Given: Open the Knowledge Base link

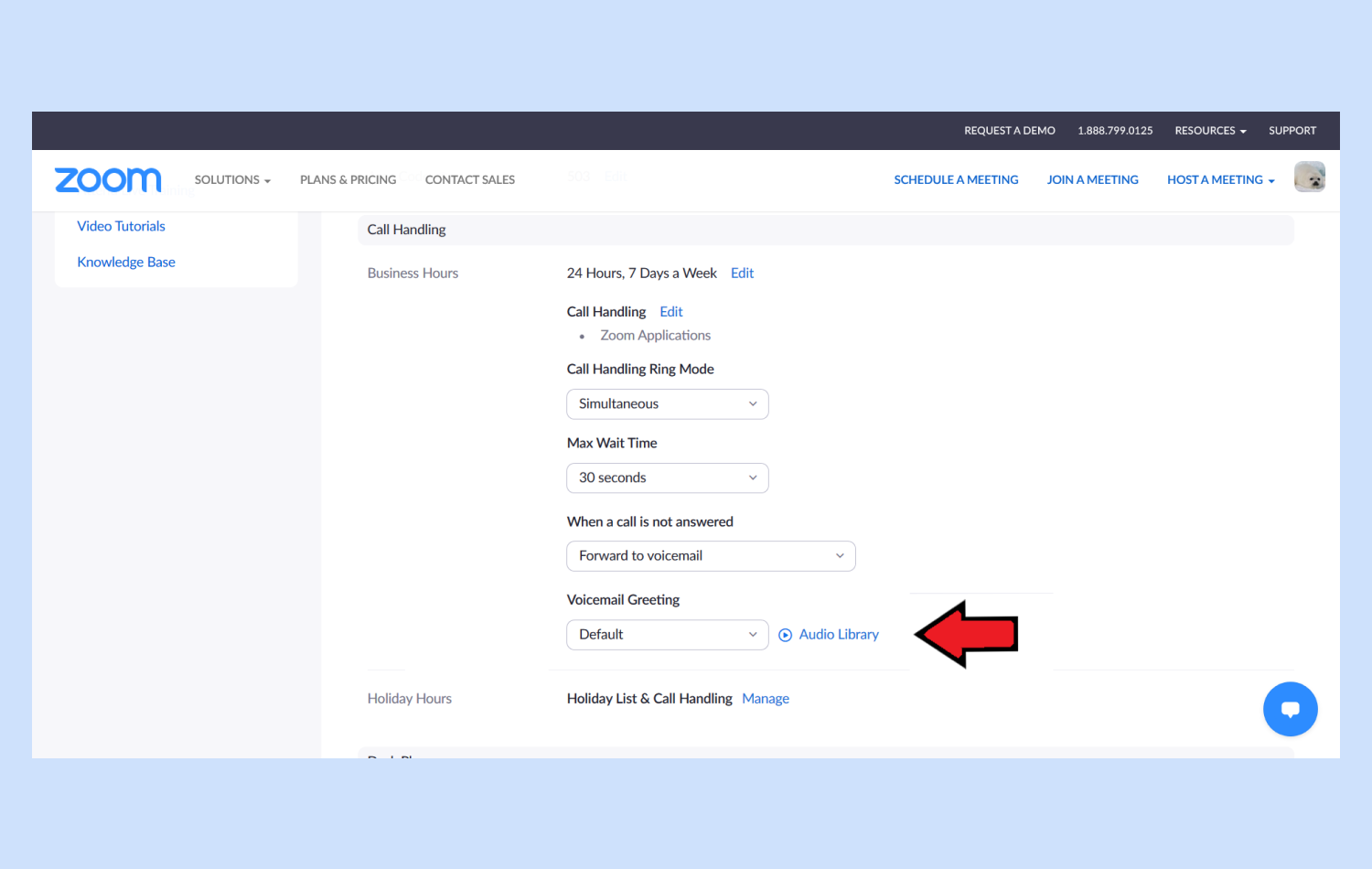Looking at the screenshot, I should click(x=126, y=263).
